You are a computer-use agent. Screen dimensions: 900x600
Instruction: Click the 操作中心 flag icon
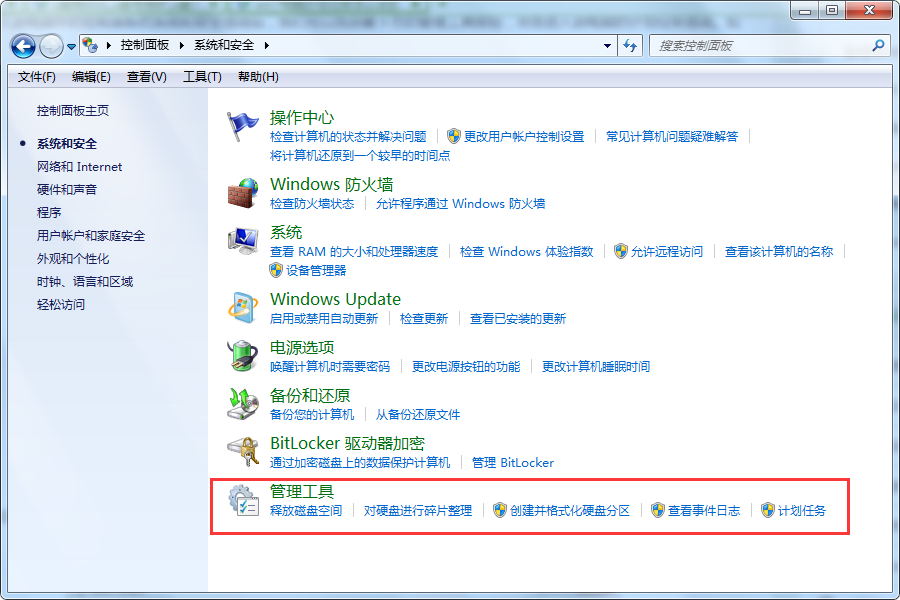pos(243,127)
